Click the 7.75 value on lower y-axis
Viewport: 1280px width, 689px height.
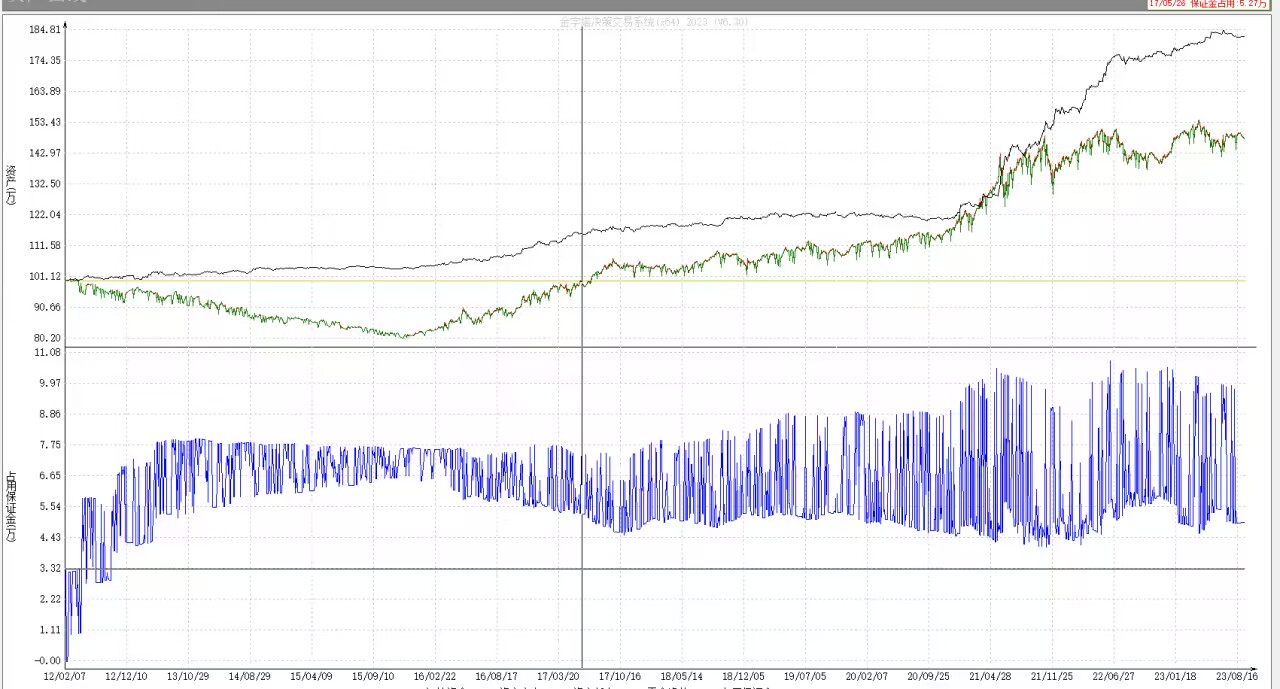point(48,445)
